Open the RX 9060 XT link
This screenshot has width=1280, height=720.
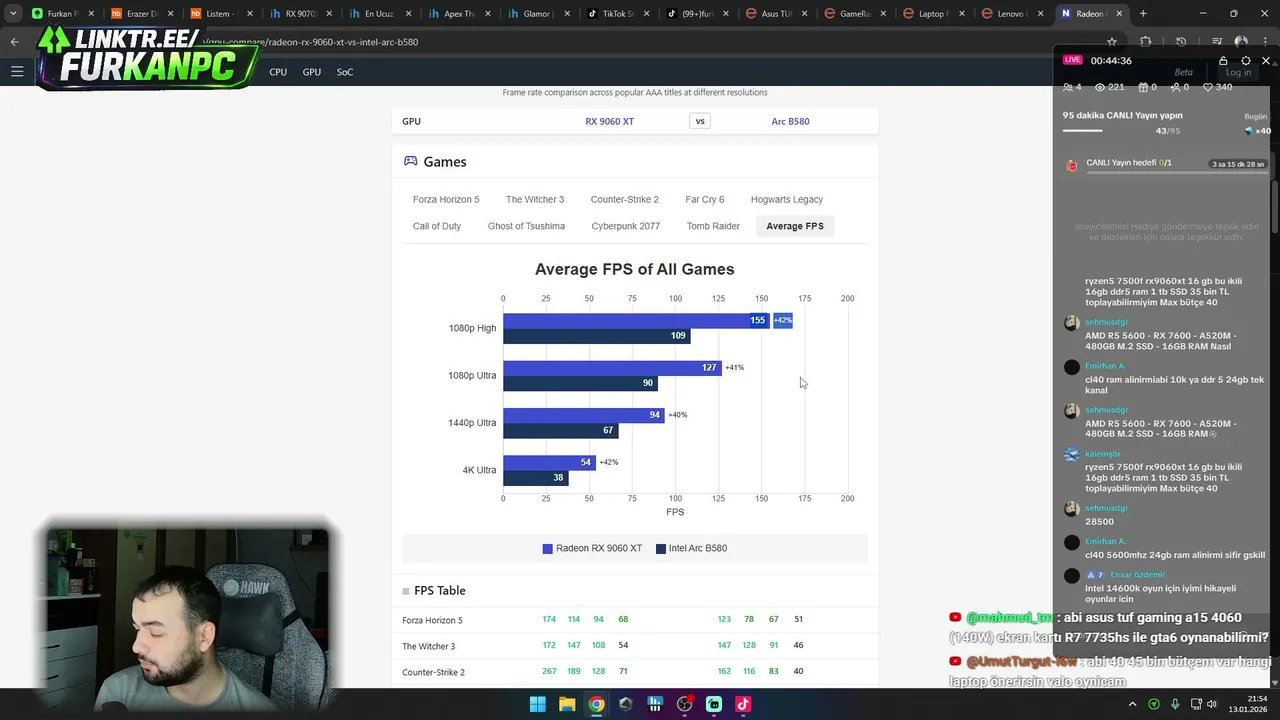(x=610, y=121)
